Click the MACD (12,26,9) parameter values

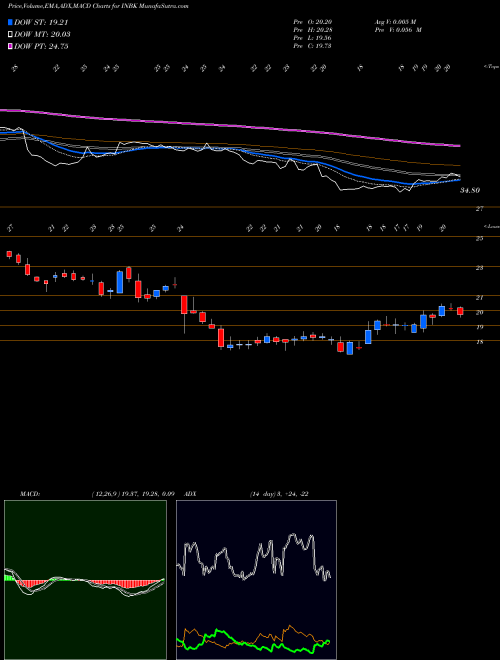tap(133, 494)
